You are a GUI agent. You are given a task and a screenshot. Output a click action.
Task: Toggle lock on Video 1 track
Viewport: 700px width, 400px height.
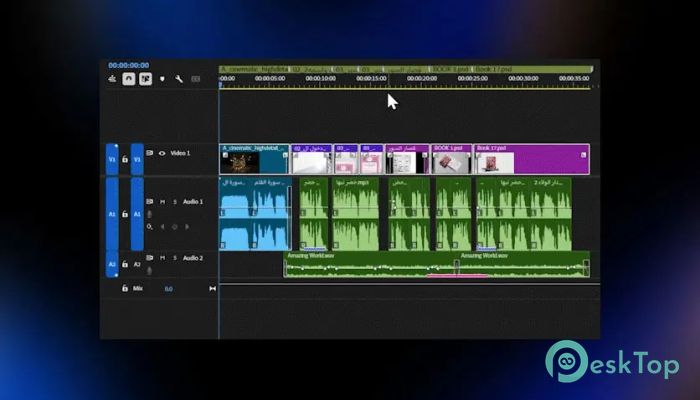[125, 159]
